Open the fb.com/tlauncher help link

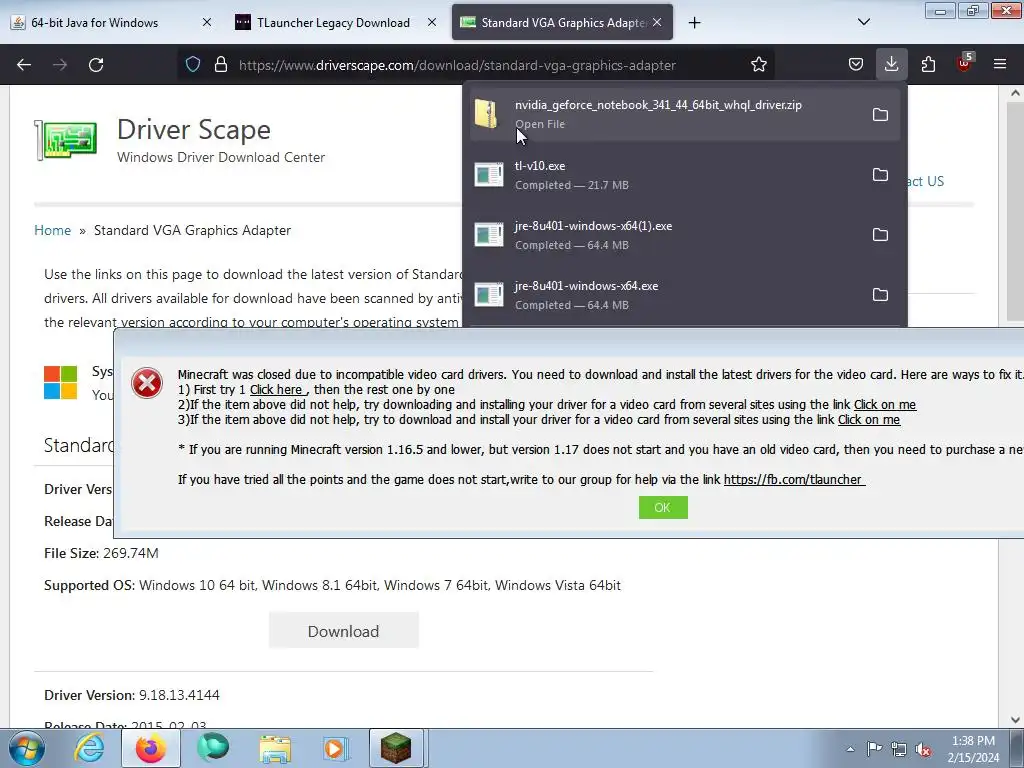tap(794, 480)
